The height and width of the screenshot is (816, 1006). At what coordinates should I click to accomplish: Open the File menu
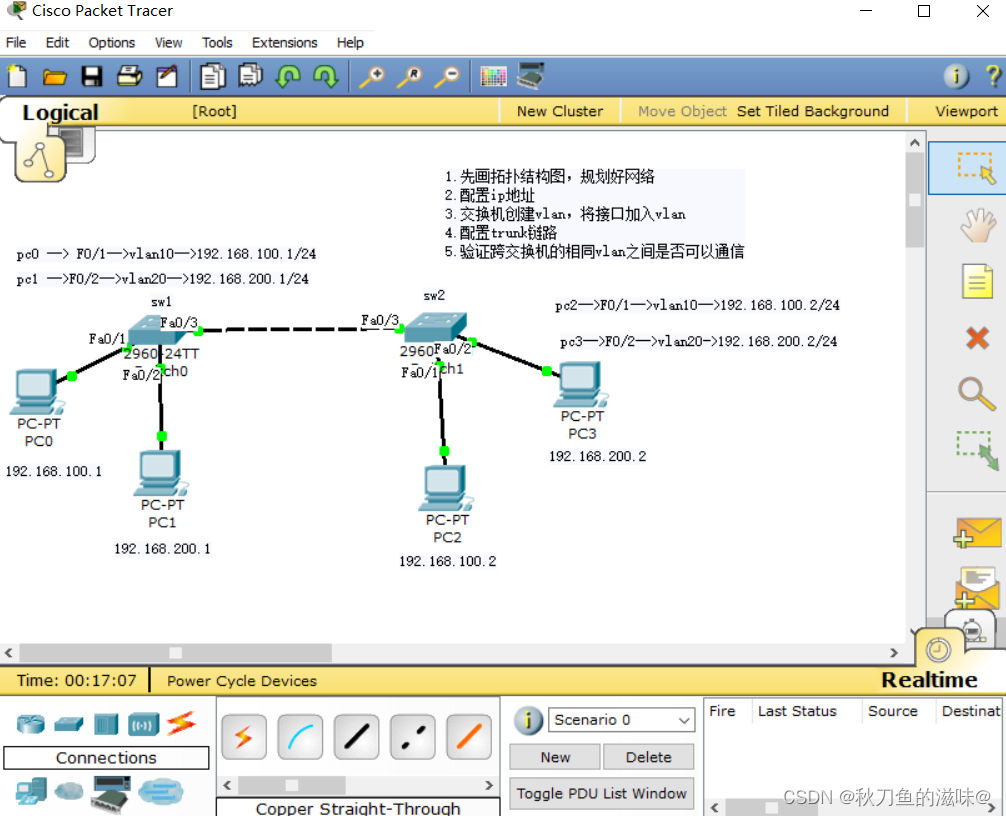click(16, 43)
